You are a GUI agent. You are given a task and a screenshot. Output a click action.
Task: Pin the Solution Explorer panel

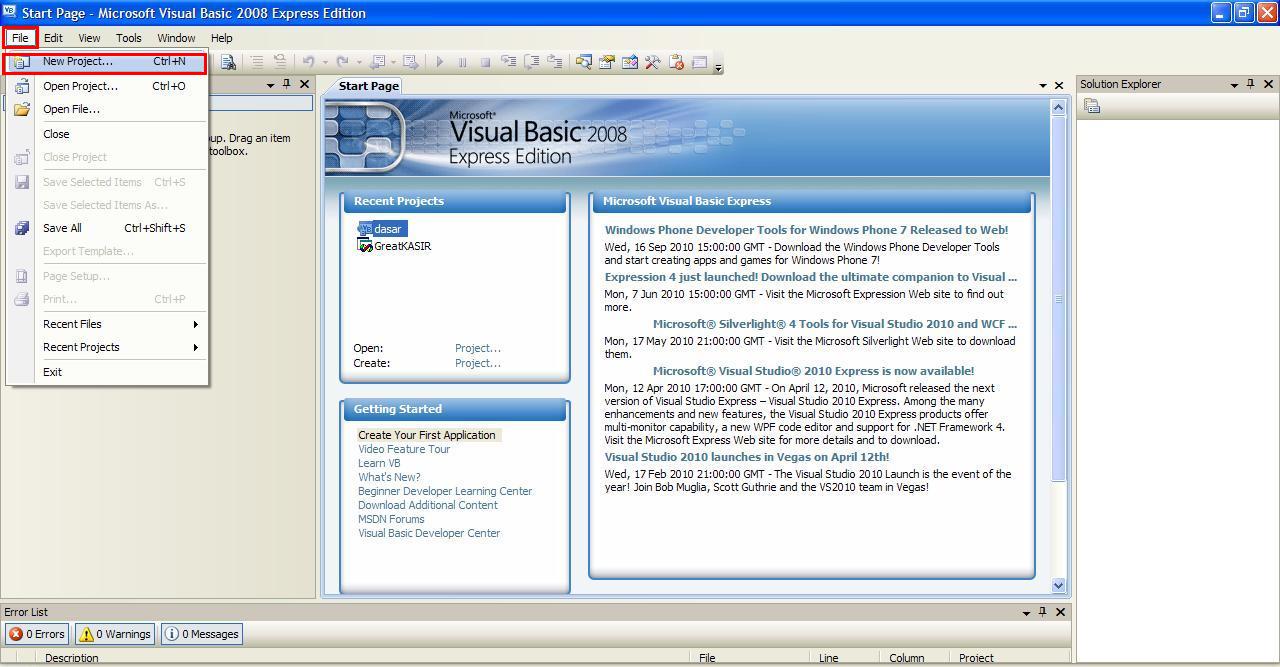(1250, 84)
